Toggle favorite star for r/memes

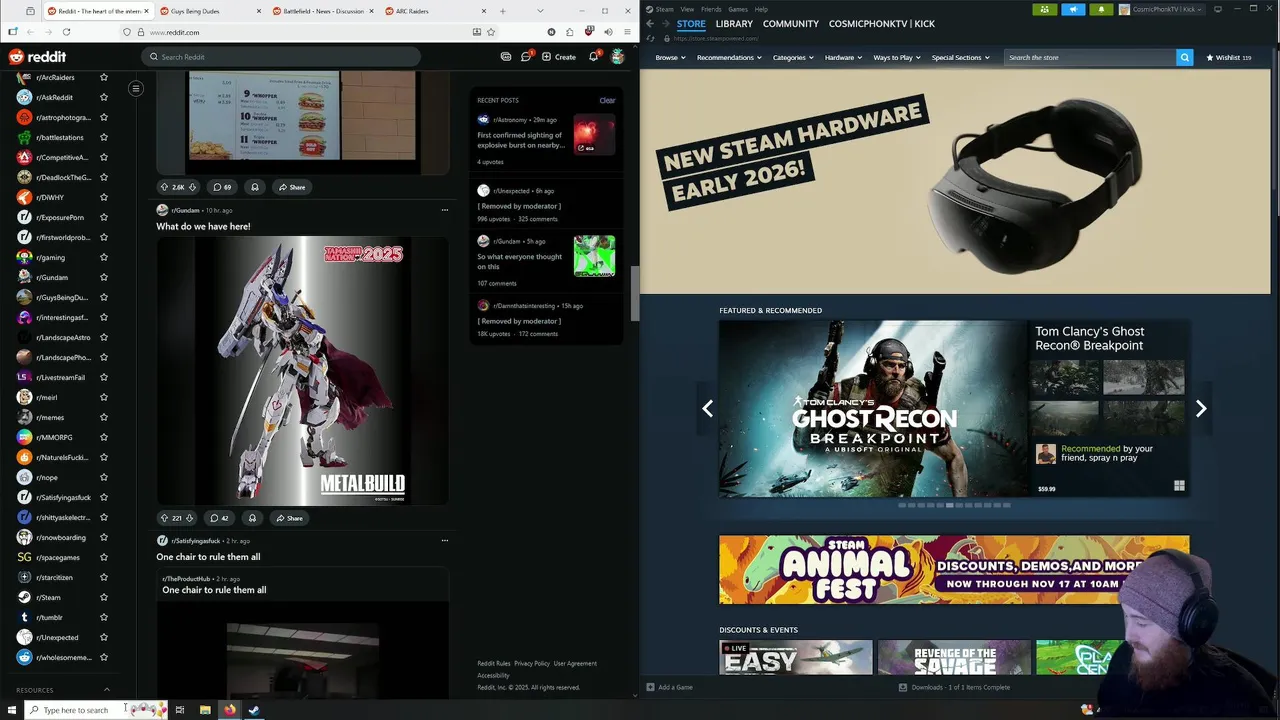[x=104, y=417]
